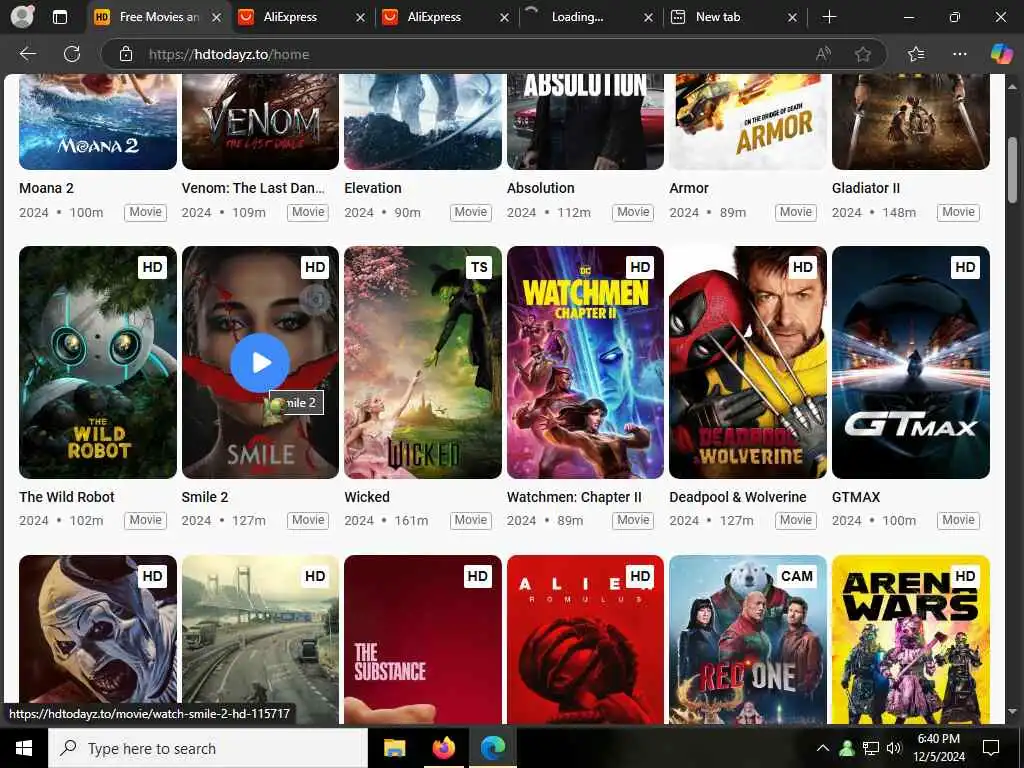Open the Settings and more ellipsis menu

[x=959, y=54]
